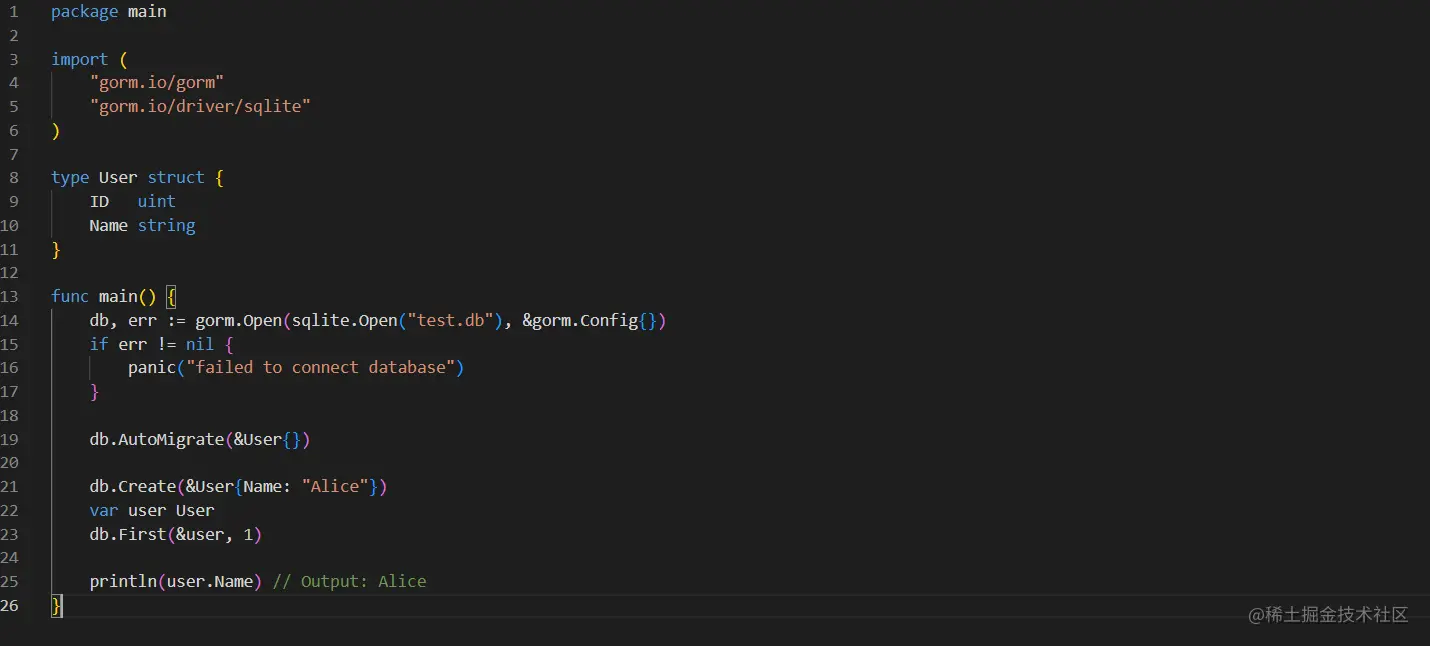Viewport: 1430px width, 646px height.
Task: Click the "struct" keyword on line 8
Action: click(x=176, y=177)
